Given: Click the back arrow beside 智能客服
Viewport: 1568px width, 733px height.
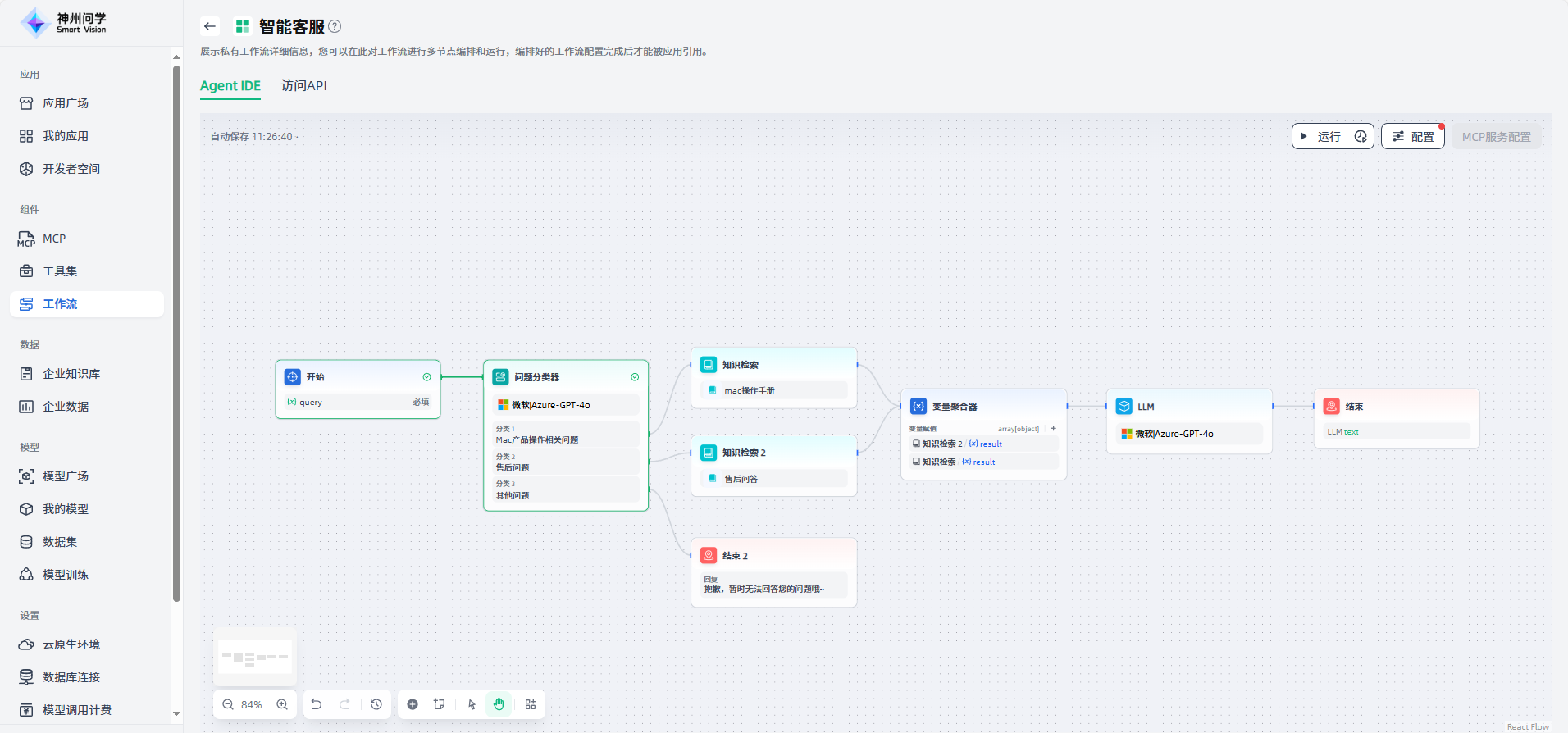Looking at the screenshot, I should (x=210, y=26).
